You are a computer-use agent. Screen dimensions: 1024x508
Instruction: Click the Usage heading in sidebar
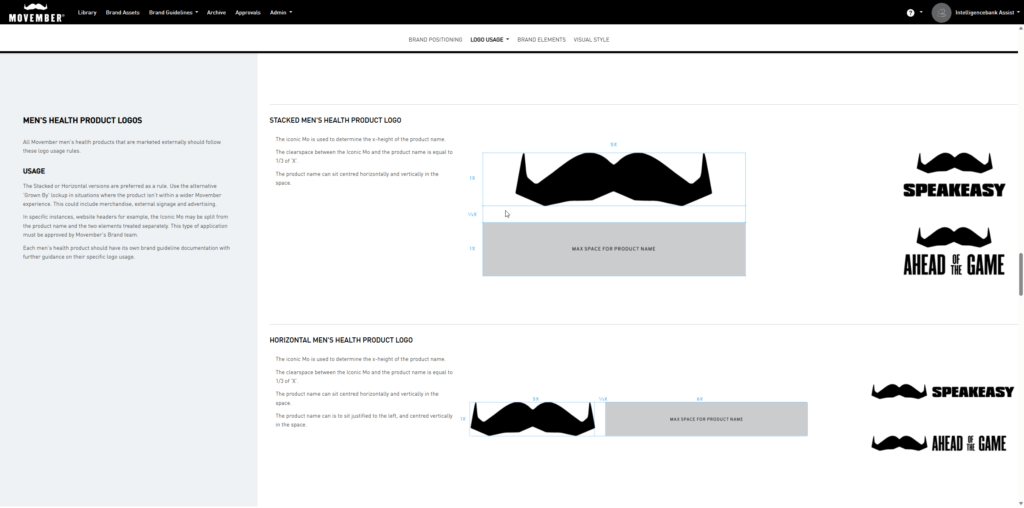click(34, 171)
